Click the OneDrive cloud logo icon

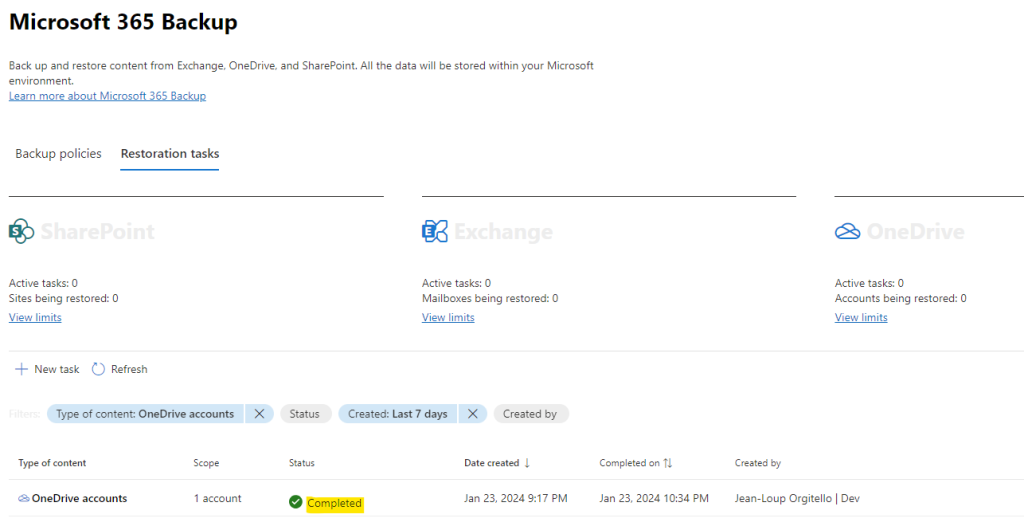click(x=848, y=231)
